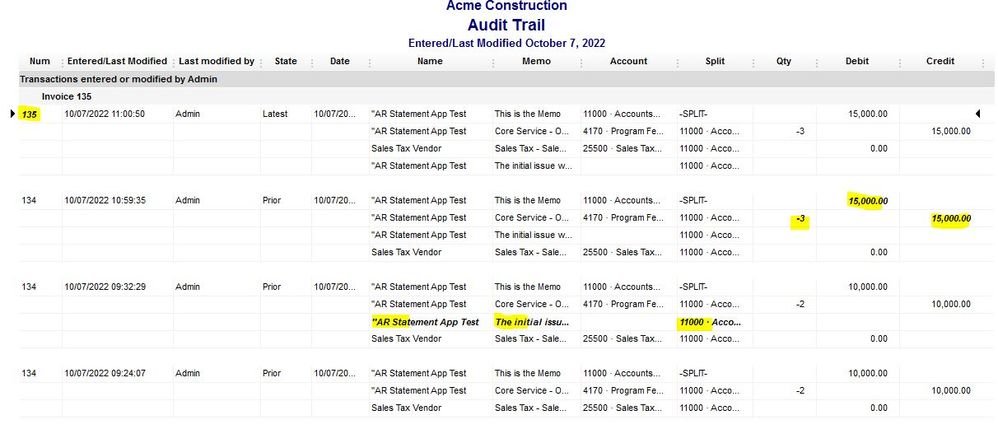Click the Credit column header

tap(940, 61)
